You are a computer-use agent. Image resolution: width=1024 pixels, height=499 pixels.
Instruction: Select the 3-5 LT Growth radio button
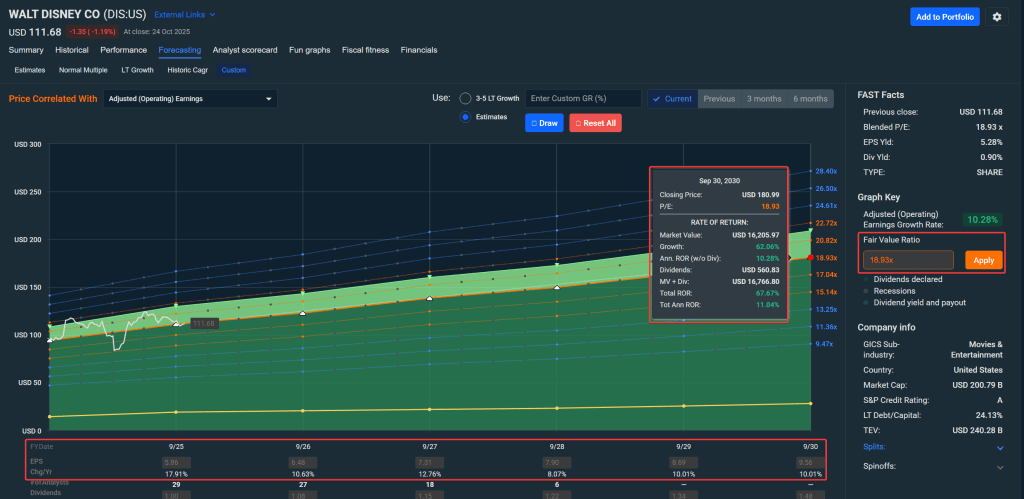(x=465, y=98)
